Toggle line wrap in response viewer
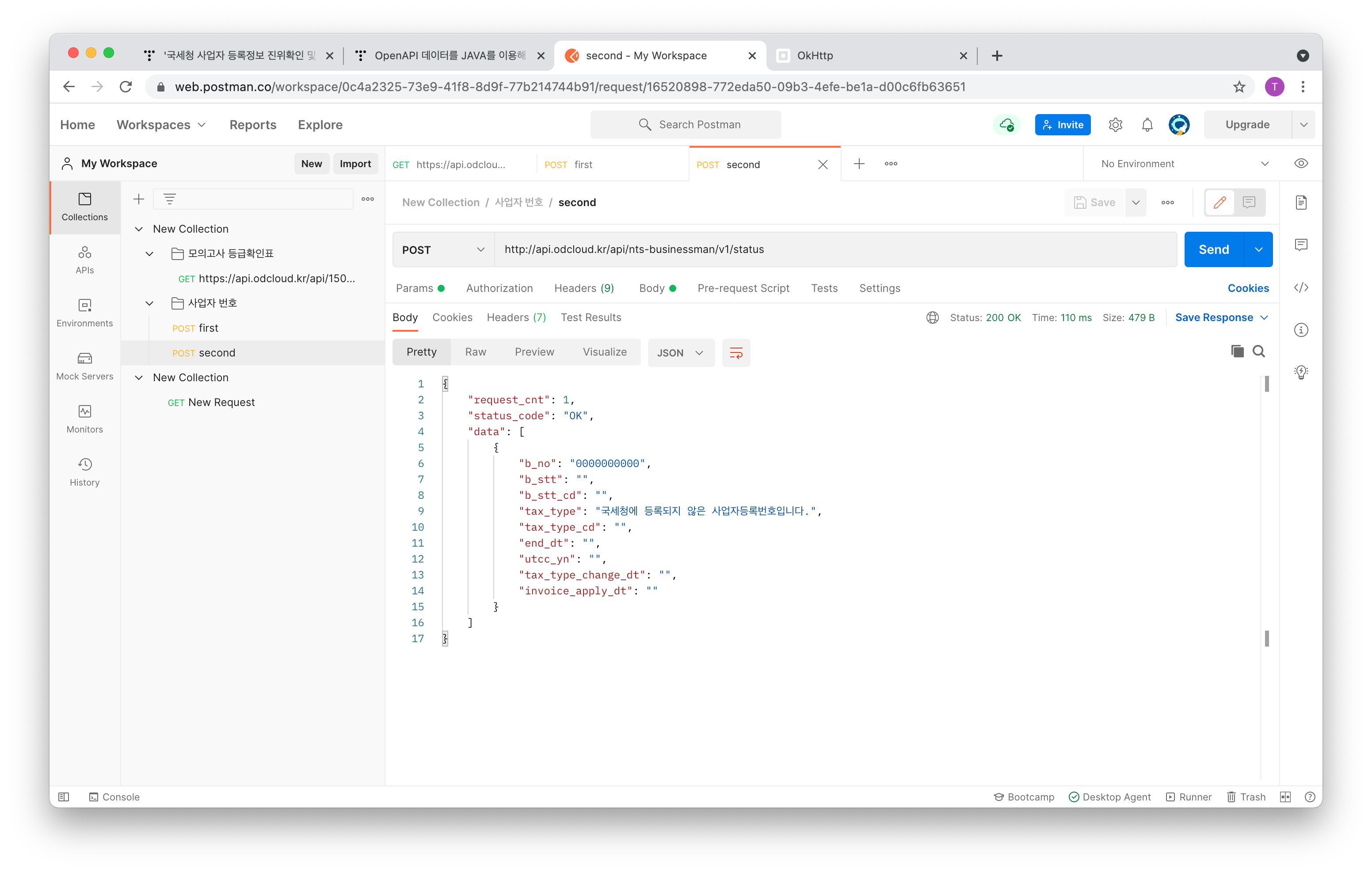This screenshot has width=1372, height=873. pos(736,353)
